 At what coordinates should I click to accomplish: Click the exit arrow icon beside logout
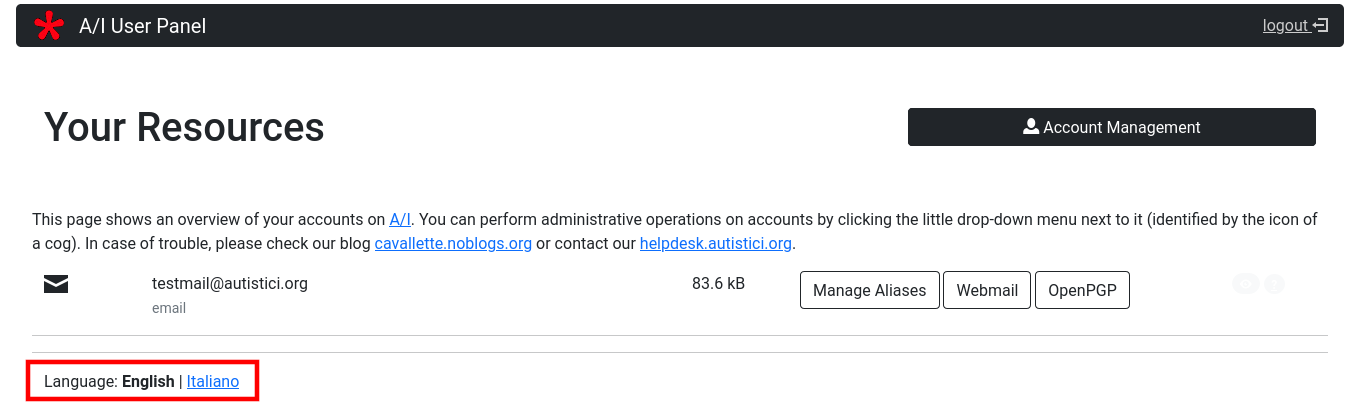pyautogui.click(x=1321, y=26)
